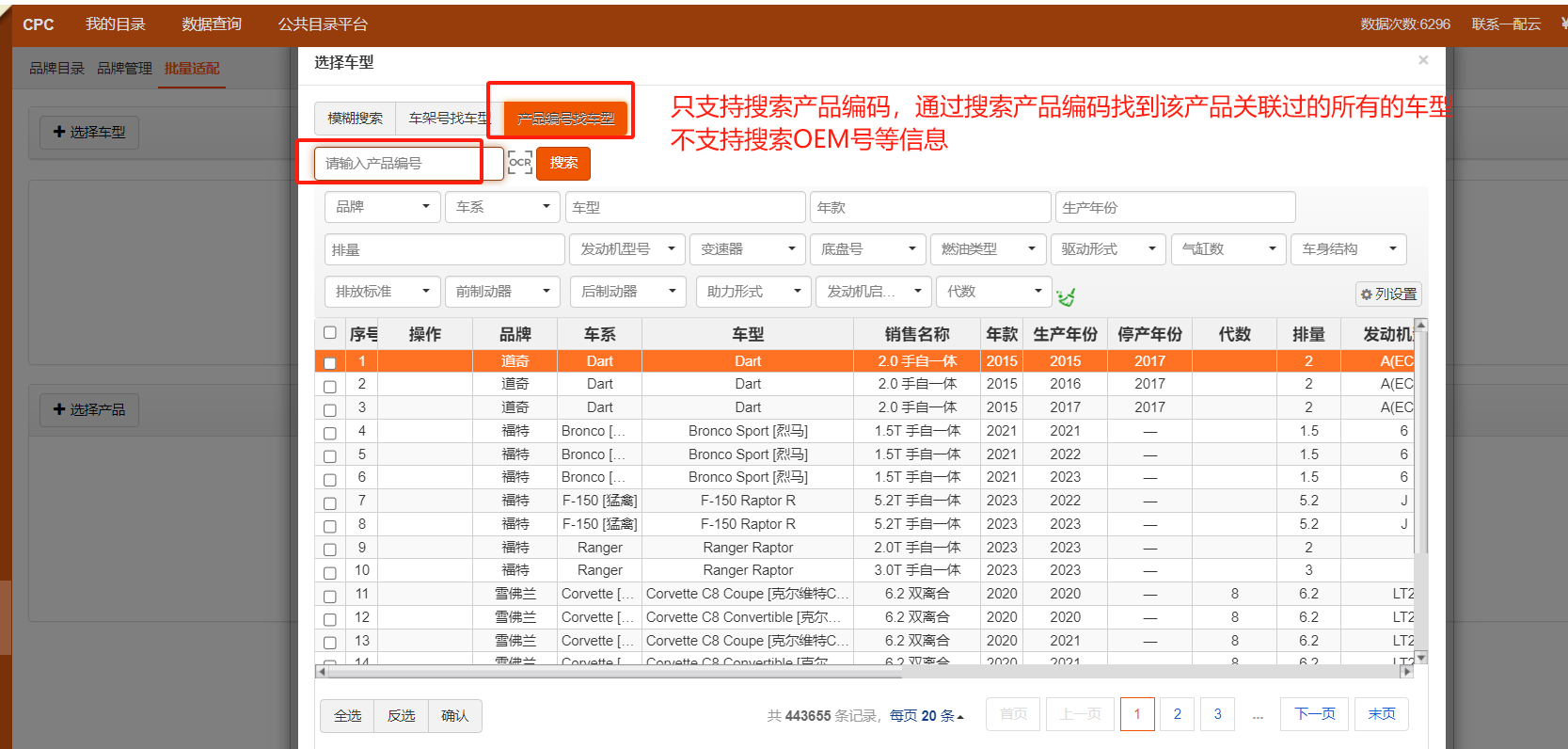Open 公共目录平台 in top navigation

point(323,24)
